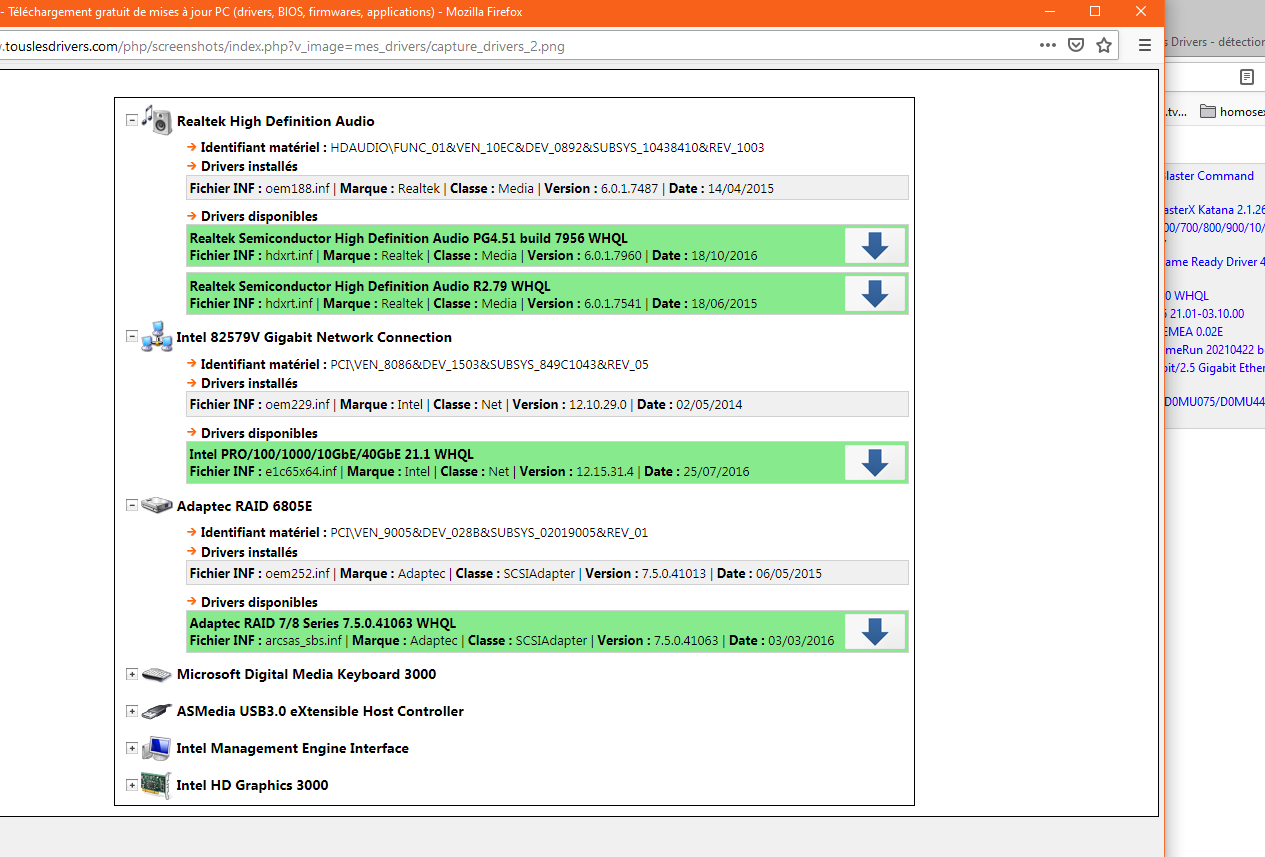Viewport: 1265px width, 857px height.
Task: Click the keyboard icon for Microsoft Digital Media Keyboard
Action: coord(156,674)
